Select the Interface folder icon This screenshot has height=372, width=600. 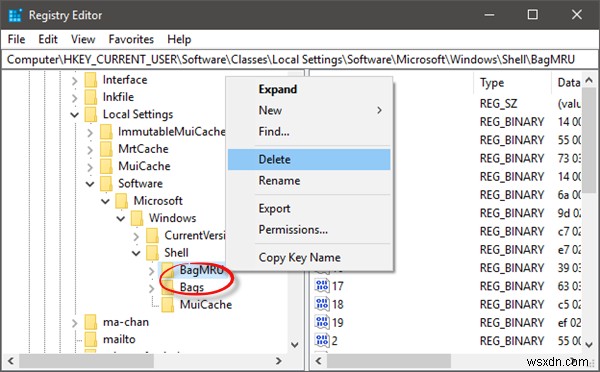click(91, 80)
